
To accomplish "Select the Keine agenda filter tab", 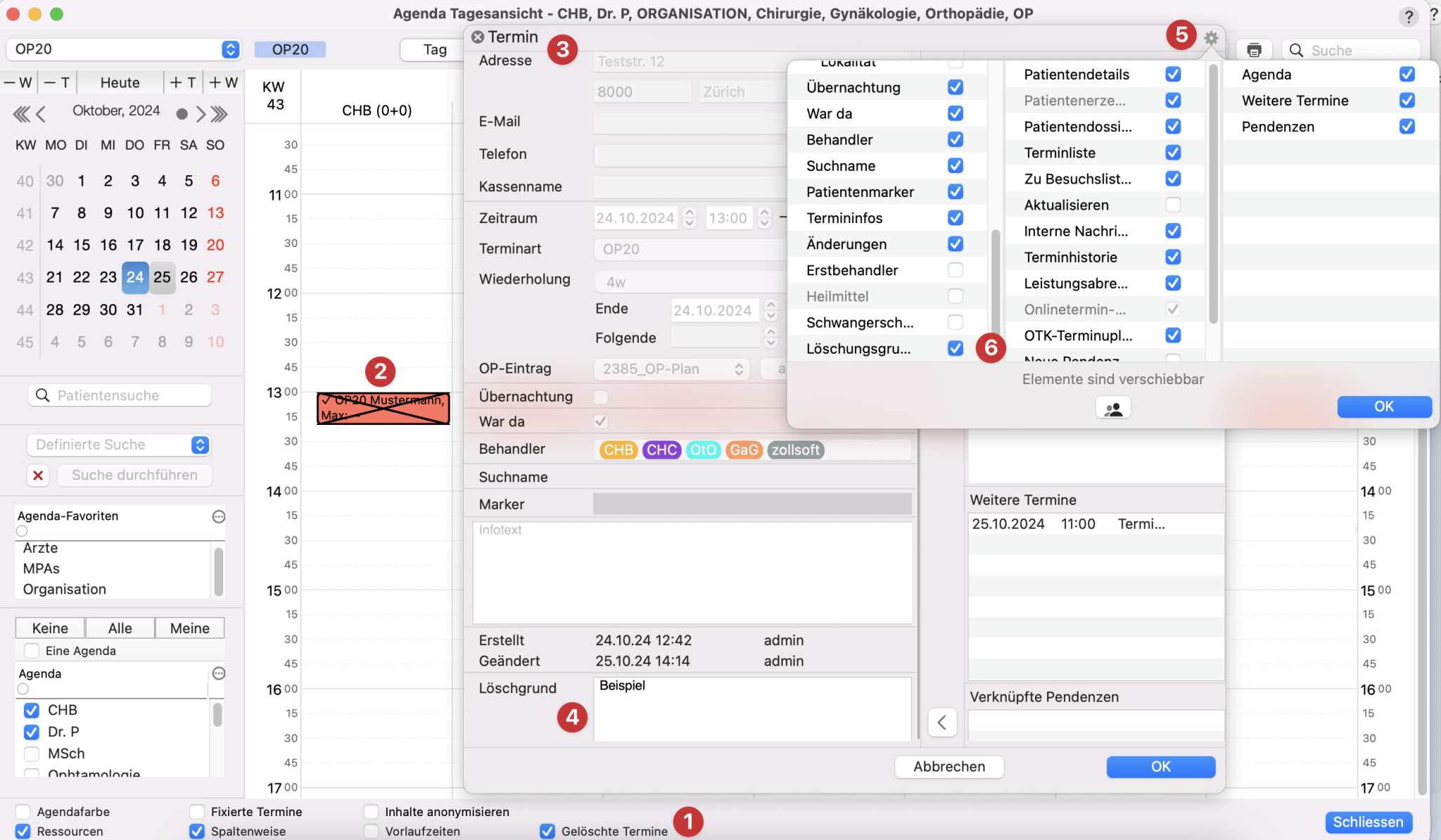I will tap(50, 628).
